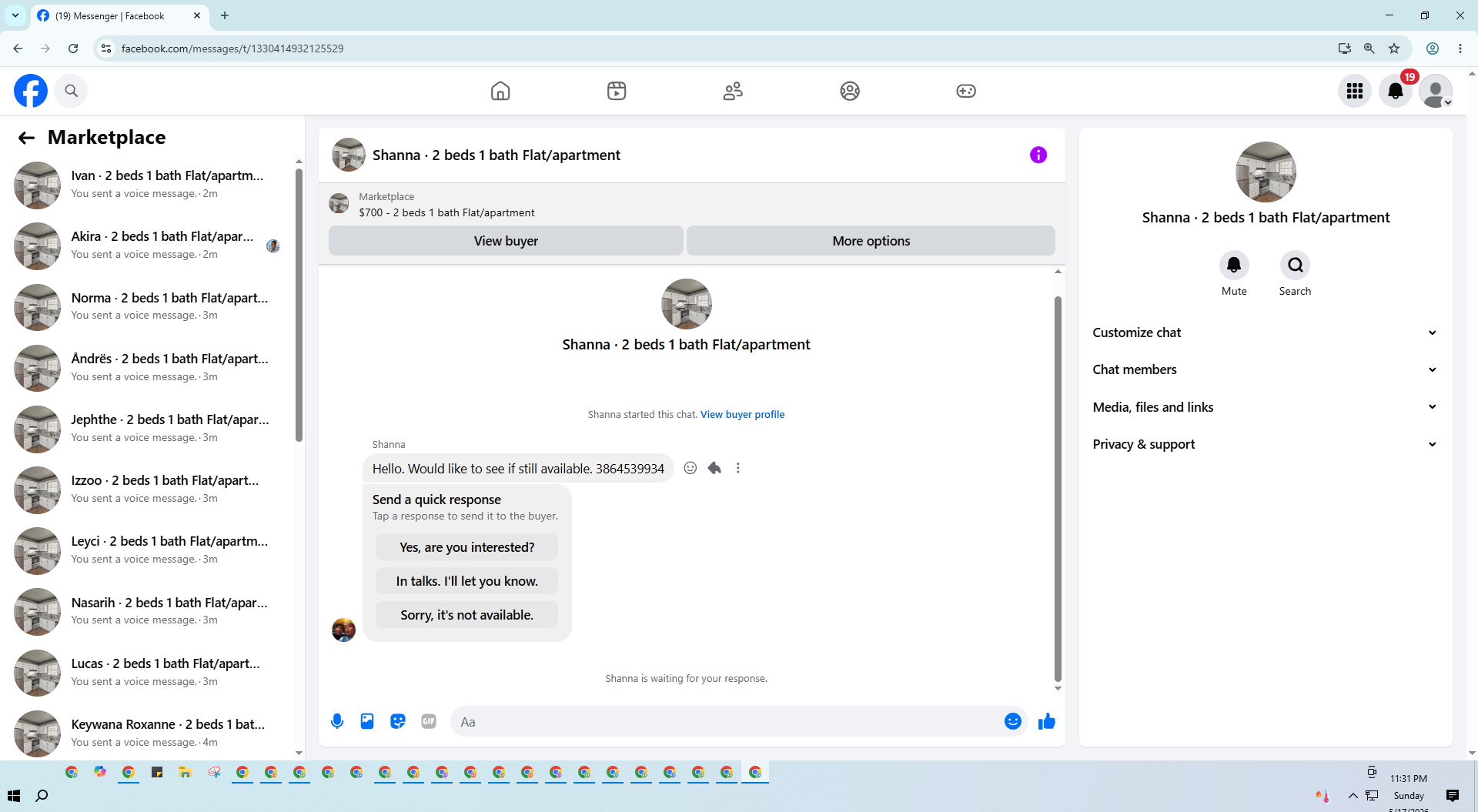
Task: Click the chat messages scrollbar
Action: [1058, 488]
